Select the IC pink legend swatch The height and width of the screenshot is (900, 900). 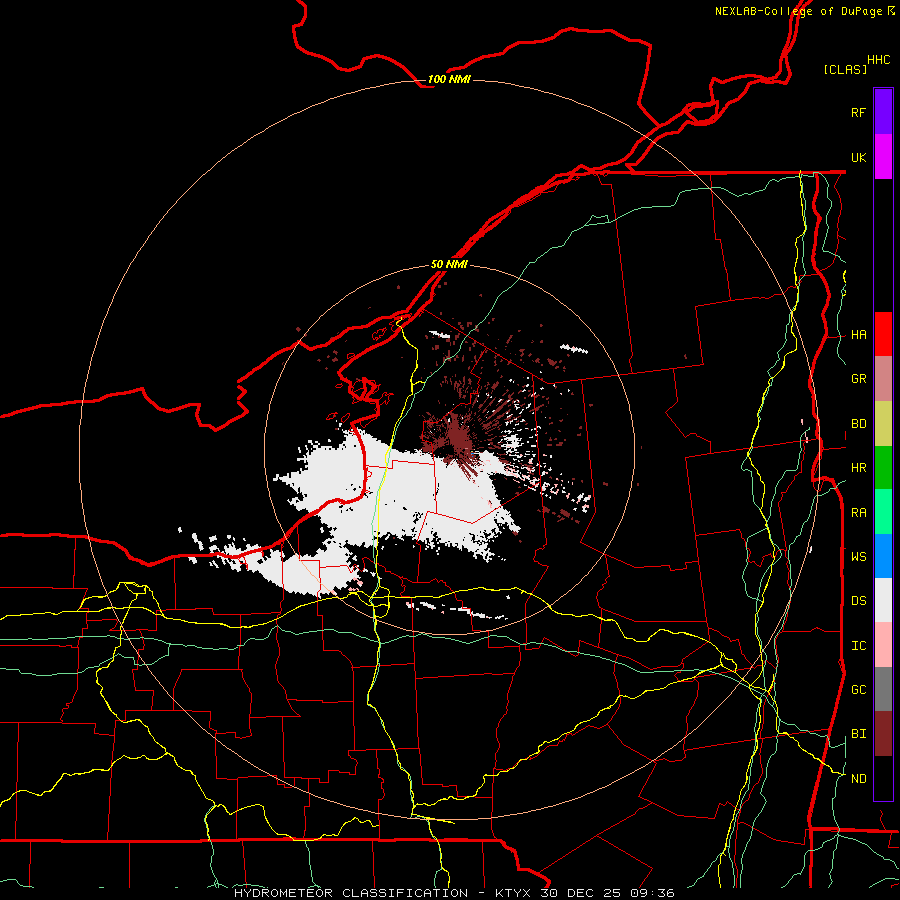coord(883,645)
